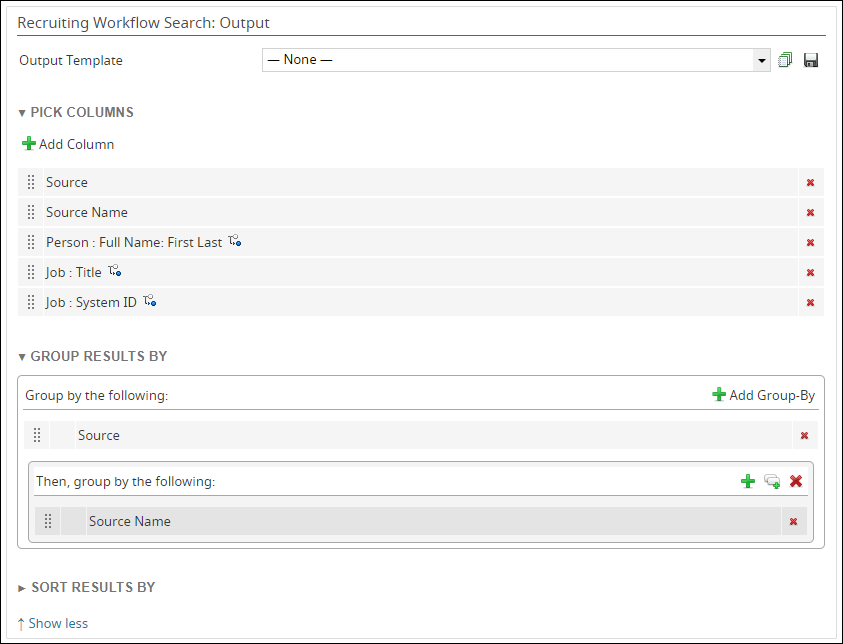Click the Show less link
843x644 pixels.
point(53,624)
